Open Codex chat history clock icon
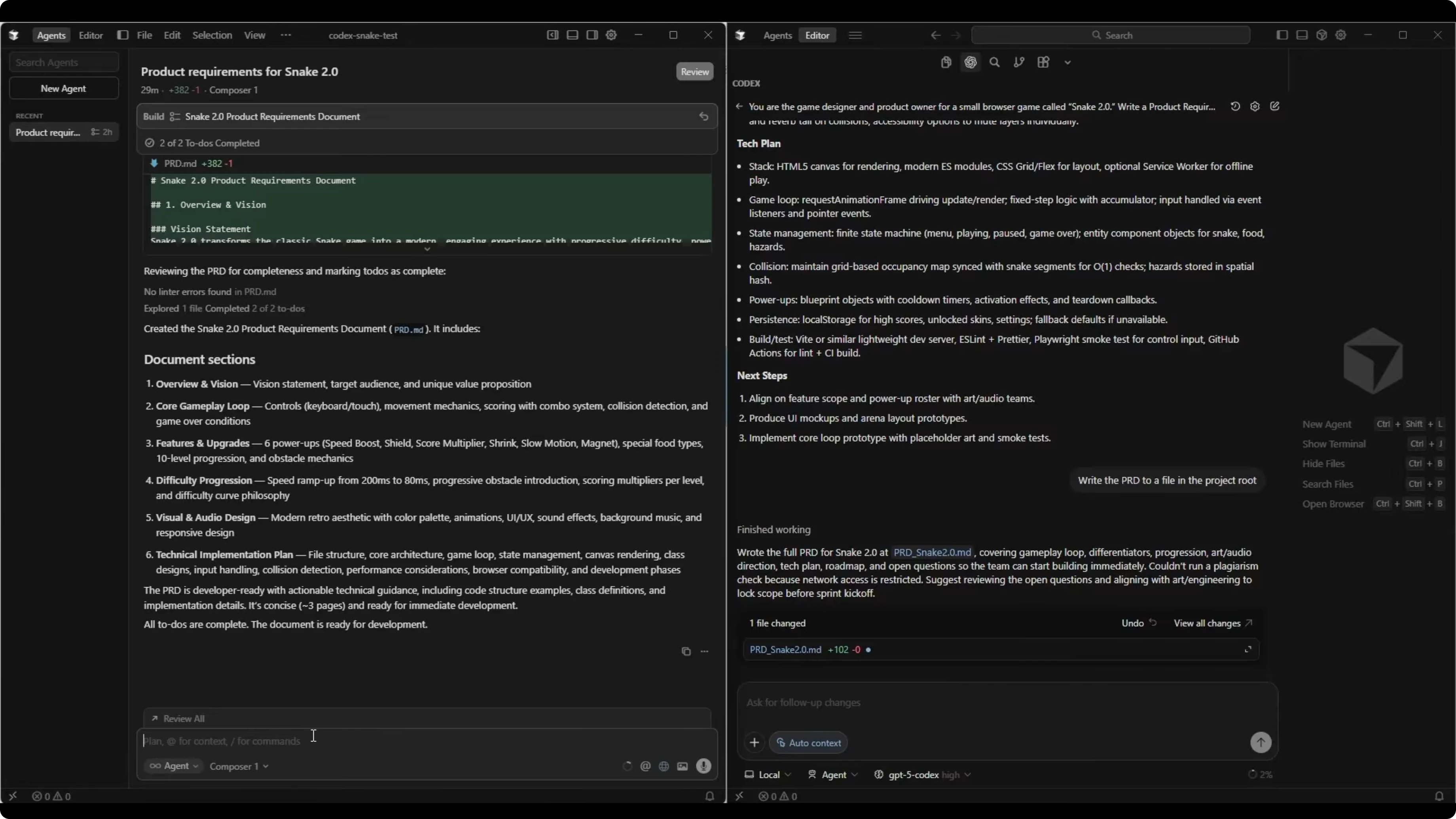This screenshot has width=1456, height=819. (1235, 106)
